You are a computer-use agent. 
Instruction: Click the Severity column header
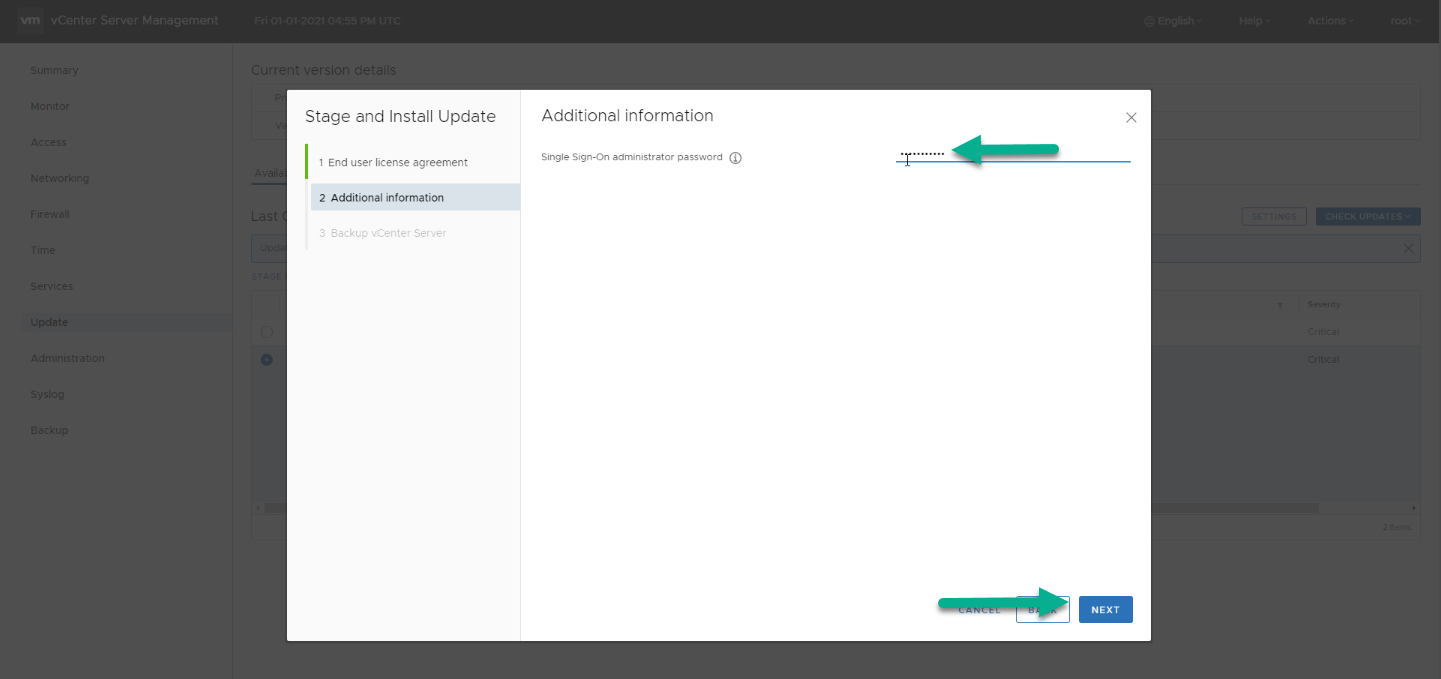1323,304
